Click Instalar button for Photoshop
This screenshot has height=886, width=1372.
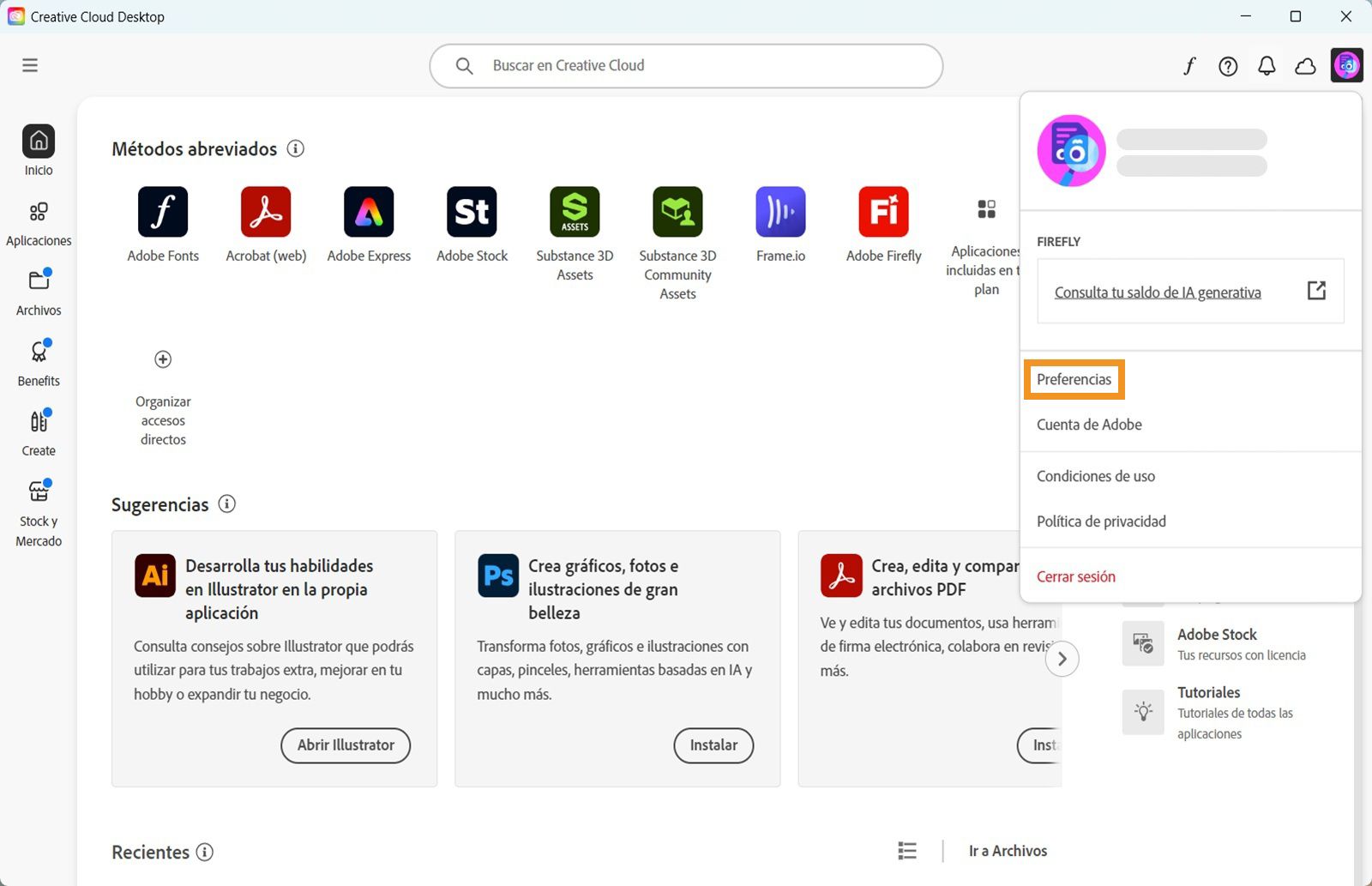pyautogui.click(x=713, y=745)
